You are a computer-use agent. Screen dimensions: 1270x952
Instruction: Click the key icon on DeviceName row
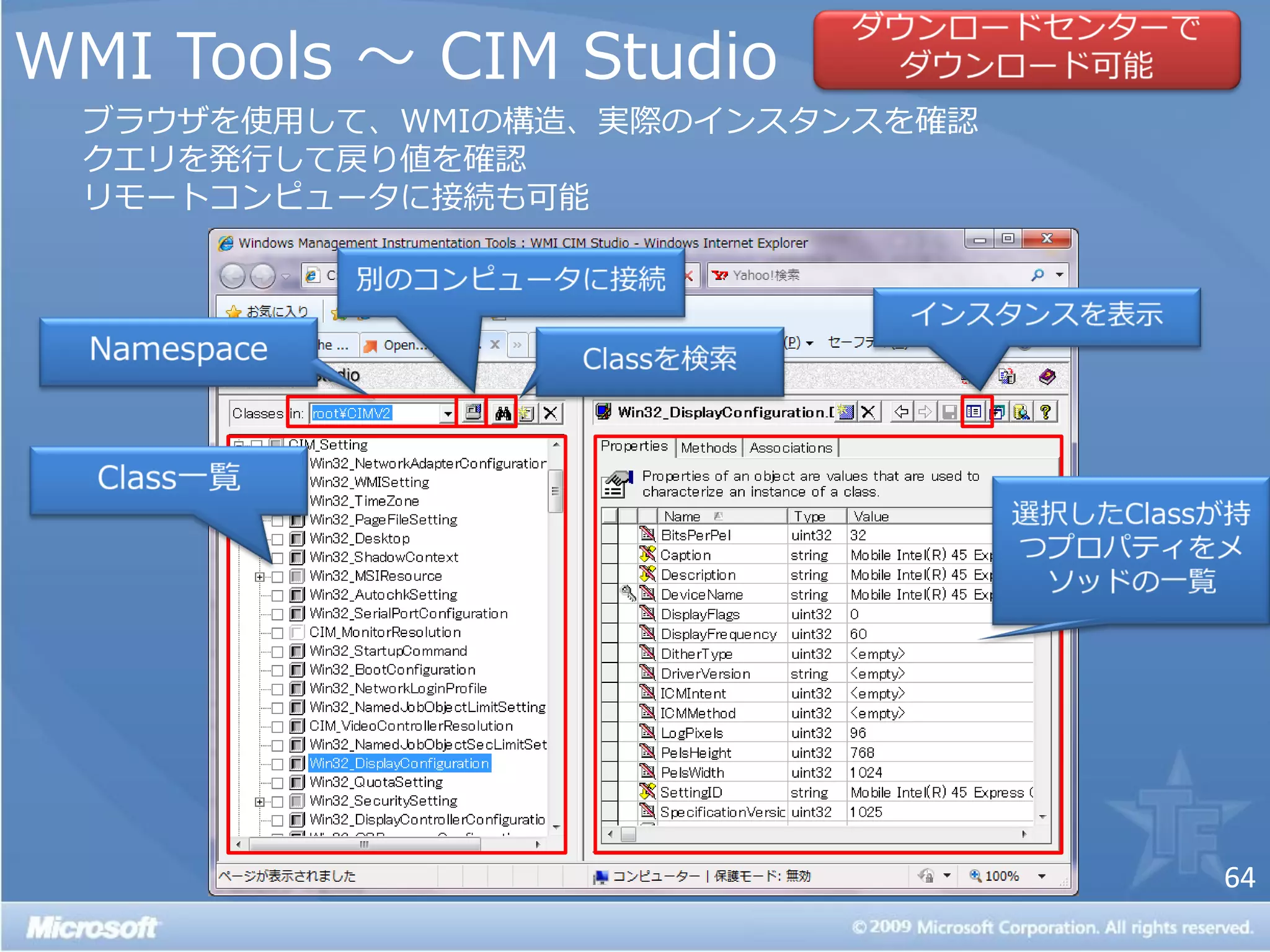click(x=628, y=594)
